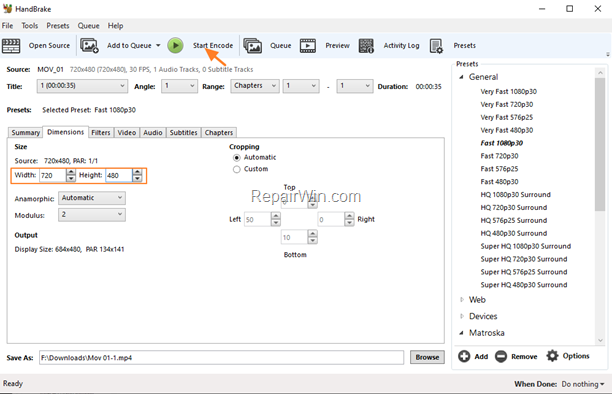612x394 pixels.
Task: Increase Width with the stepper up arrow
Action: [71, 172]
